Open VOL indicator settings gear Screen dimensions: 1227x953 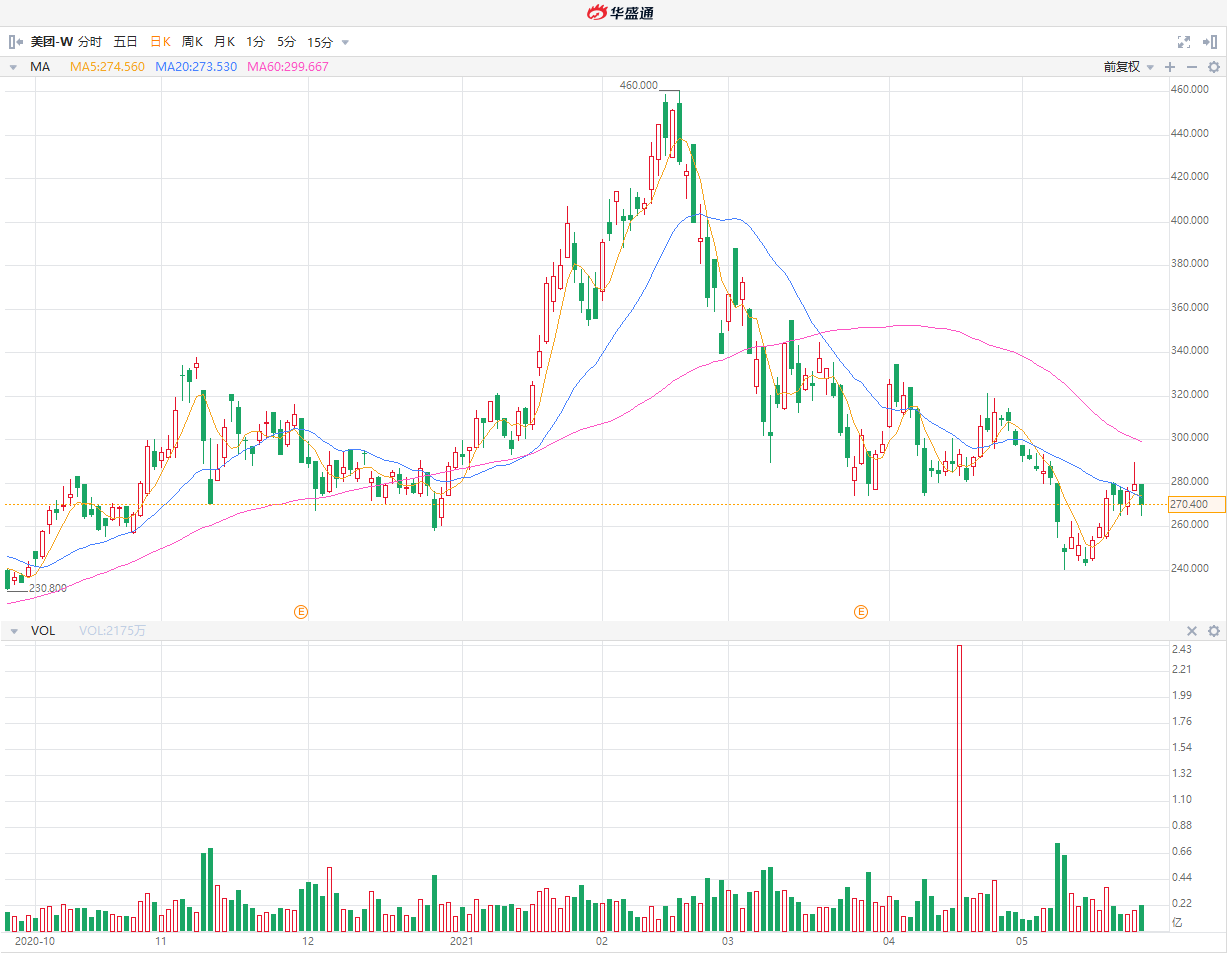(x=1213, y=631)
